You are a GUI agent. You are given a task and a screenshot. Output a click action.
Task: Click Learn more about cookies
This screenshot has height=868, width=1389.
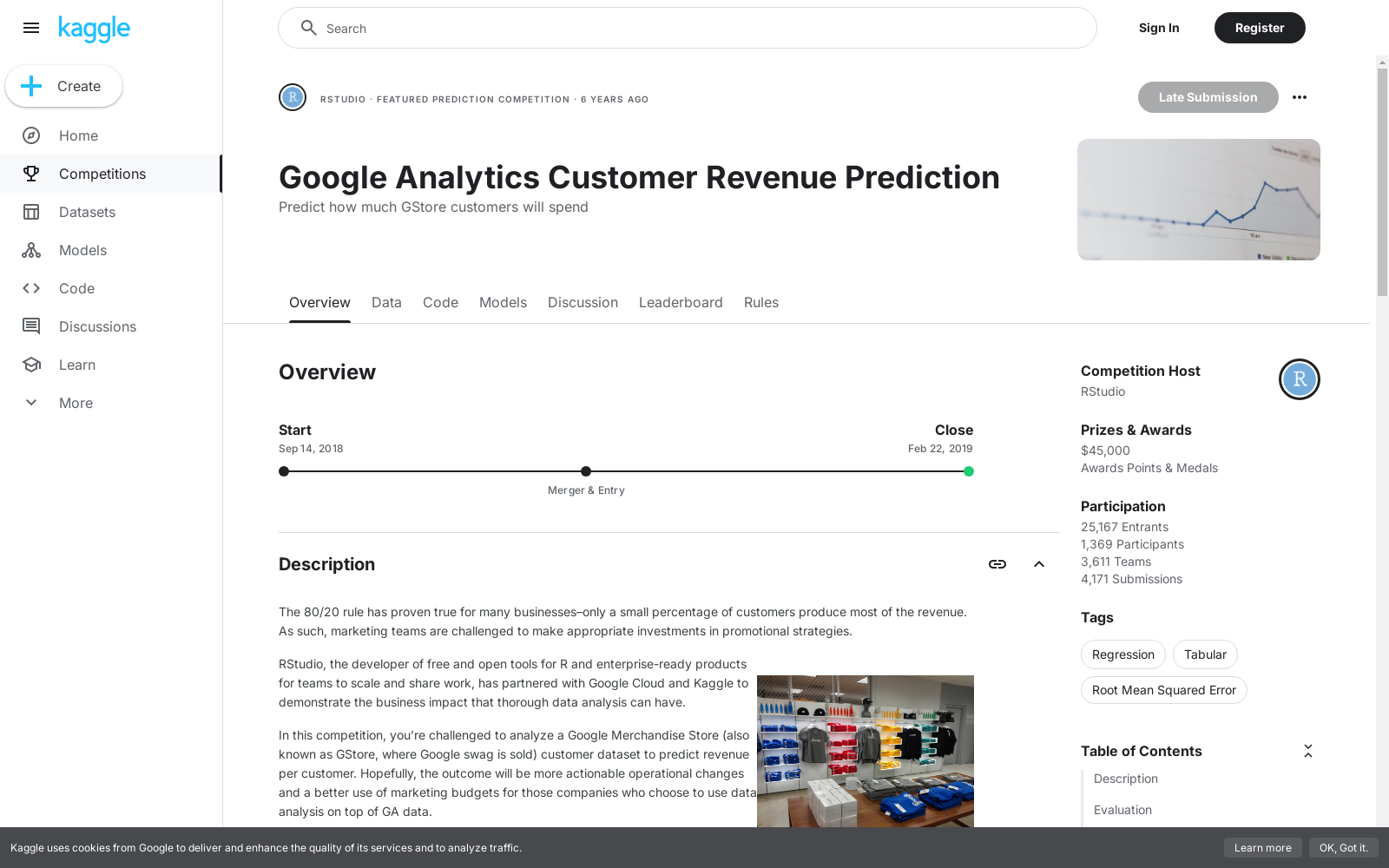[x=1262, y=848]
